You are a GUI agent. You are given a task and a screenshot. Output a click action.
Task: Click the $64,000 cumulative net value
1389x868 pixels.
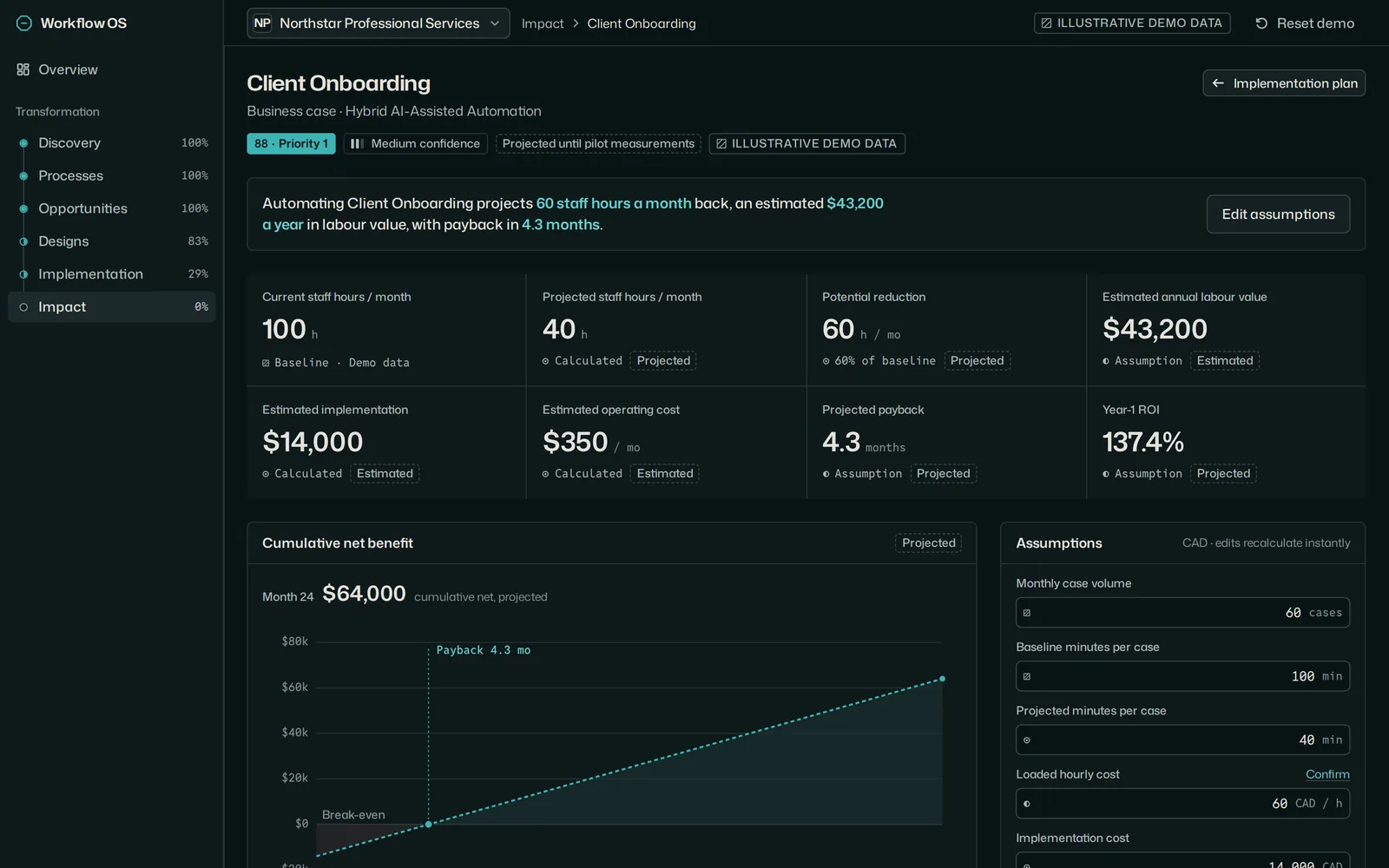click(x=364, y=594)
